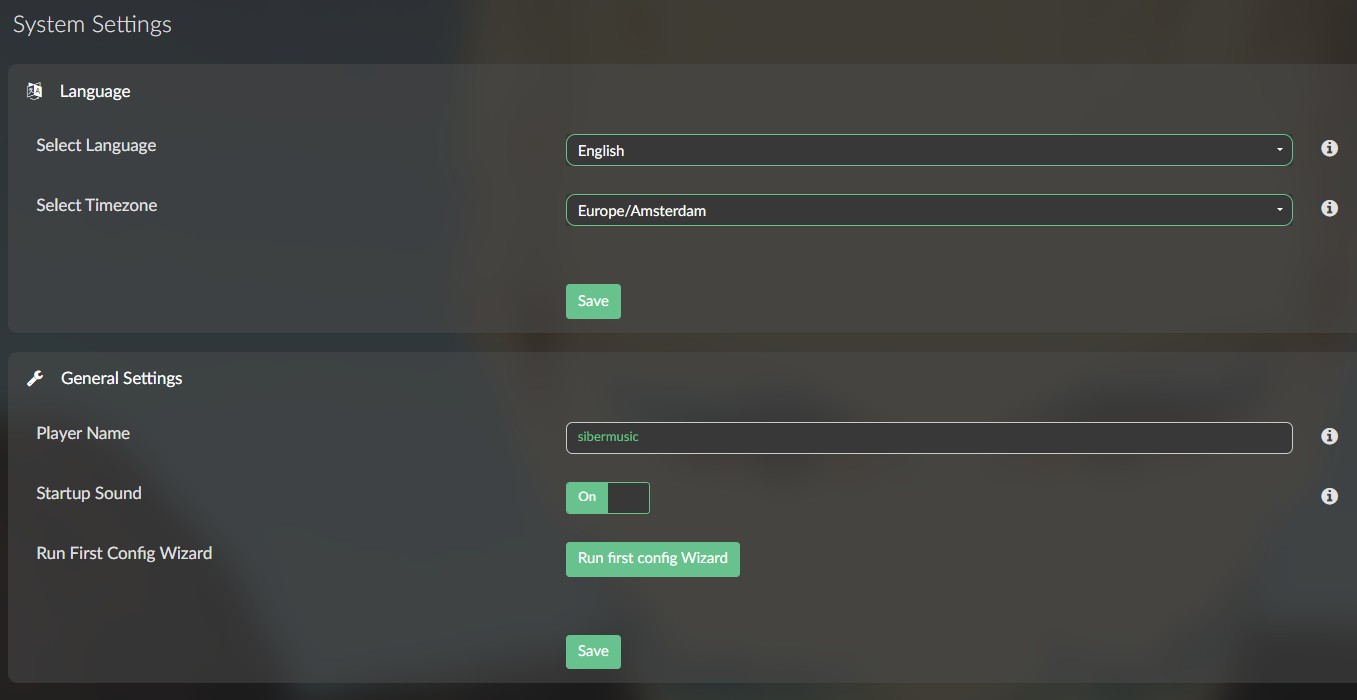Show info icon beside Select Timezone
This screenshot has width=1357, height=700.
click(x=1329, y=208)
